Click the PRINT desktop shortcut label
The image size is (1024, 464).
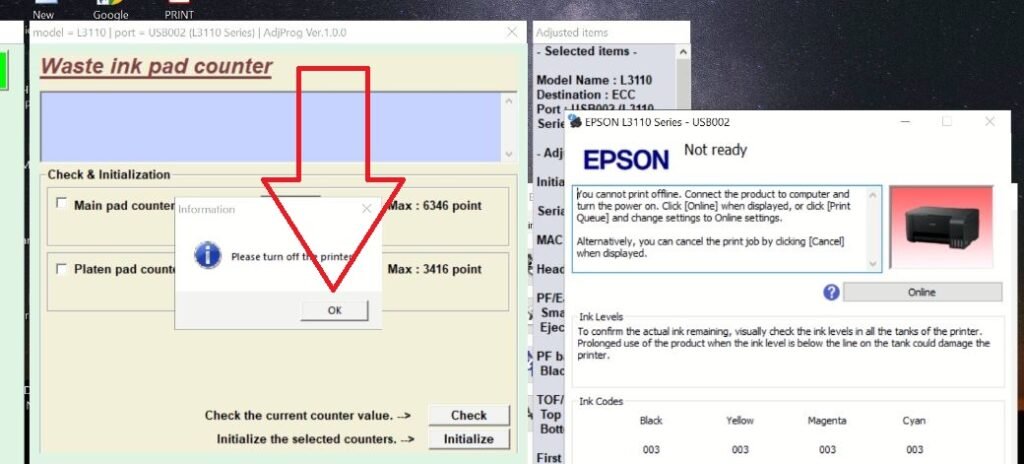coord(179,14)
